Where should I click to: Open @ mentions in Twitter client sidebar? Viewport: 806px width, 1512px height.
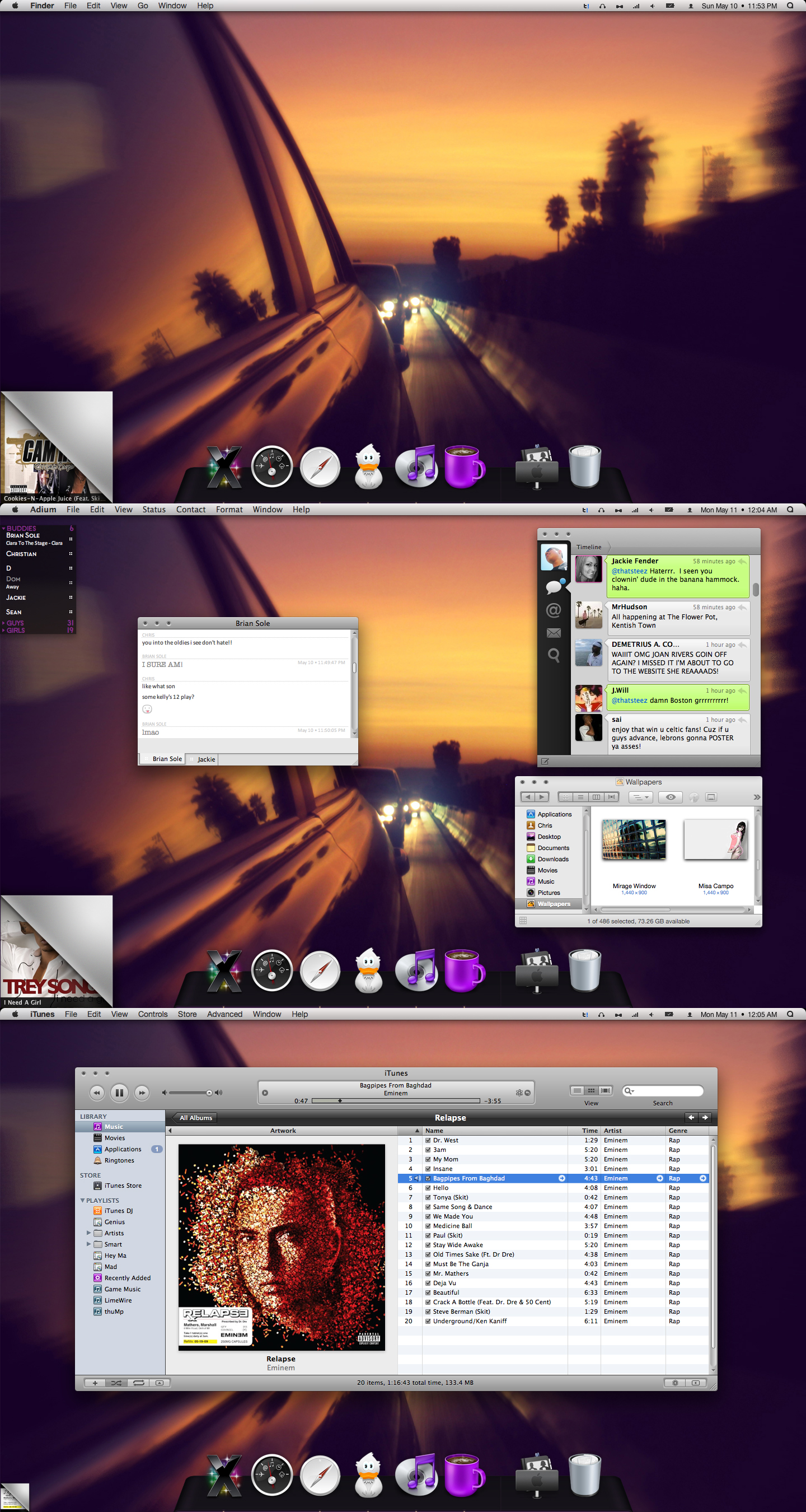coord(553,610)
